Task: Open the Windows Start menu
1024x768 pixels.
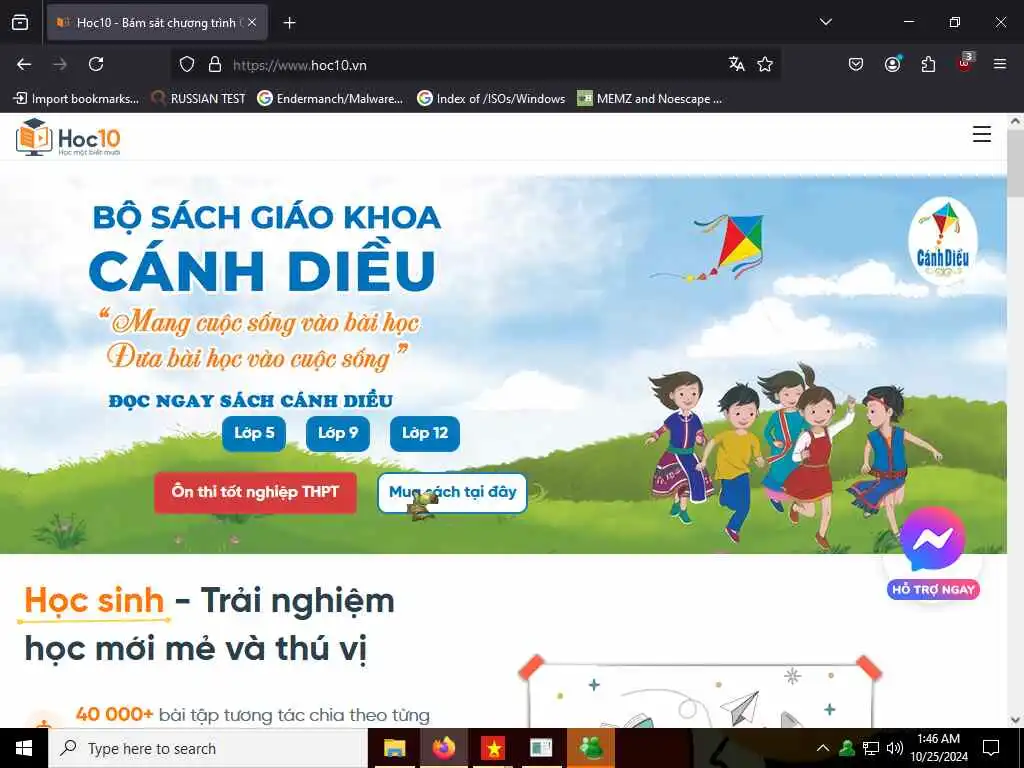Action: [x=24, y=748]
